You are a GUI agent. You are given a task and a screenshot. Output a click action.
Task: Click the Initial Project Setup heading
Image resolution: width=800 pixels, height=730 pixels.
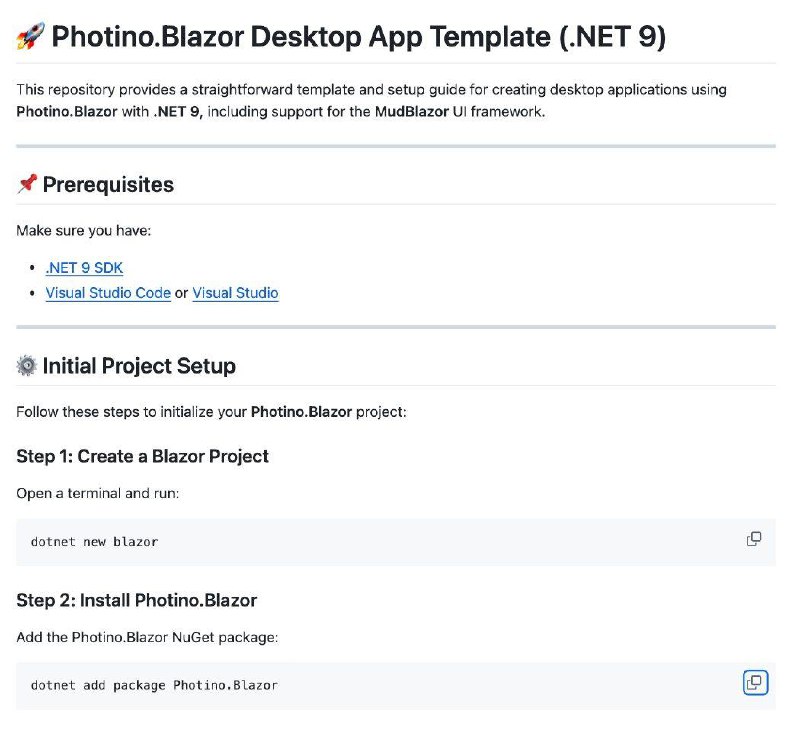click(x=139, y=366)
